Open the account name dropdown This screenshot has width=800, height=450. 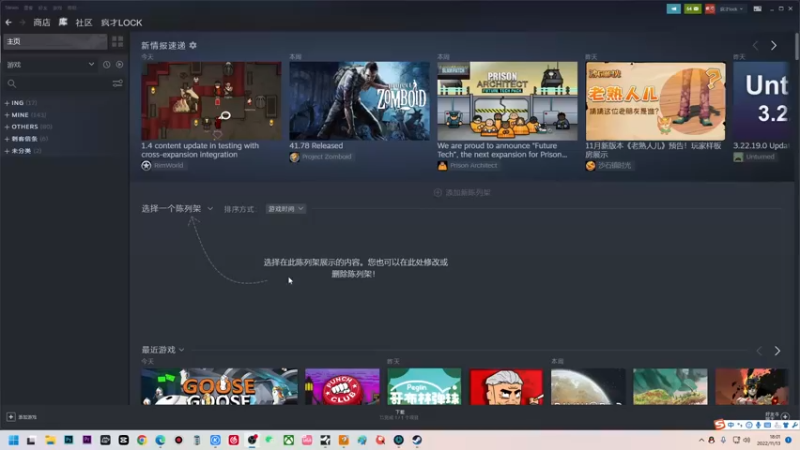731,9
